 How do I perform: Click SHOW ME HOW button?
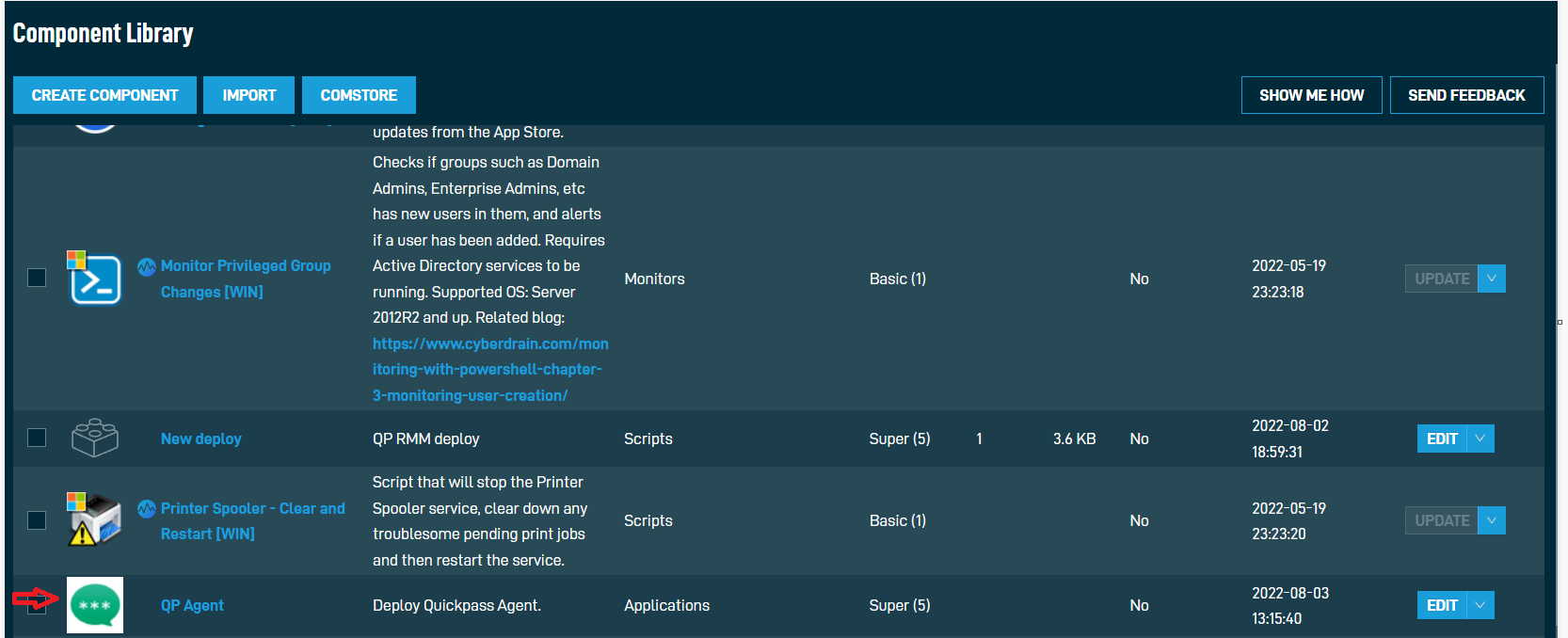click(x=1312, y=95)
